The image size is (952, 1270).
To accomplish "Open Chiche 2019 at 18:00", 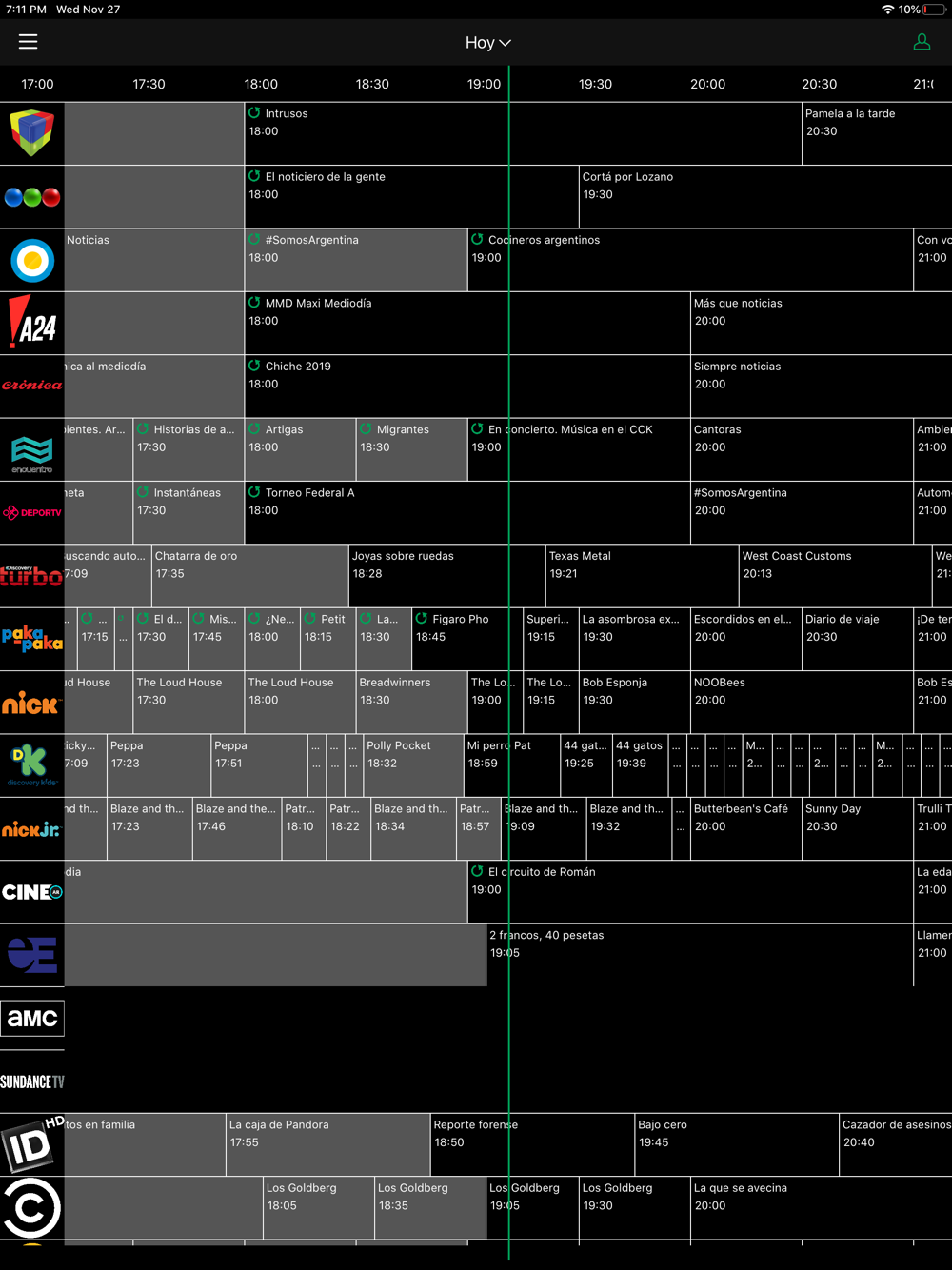I will 467,387.
